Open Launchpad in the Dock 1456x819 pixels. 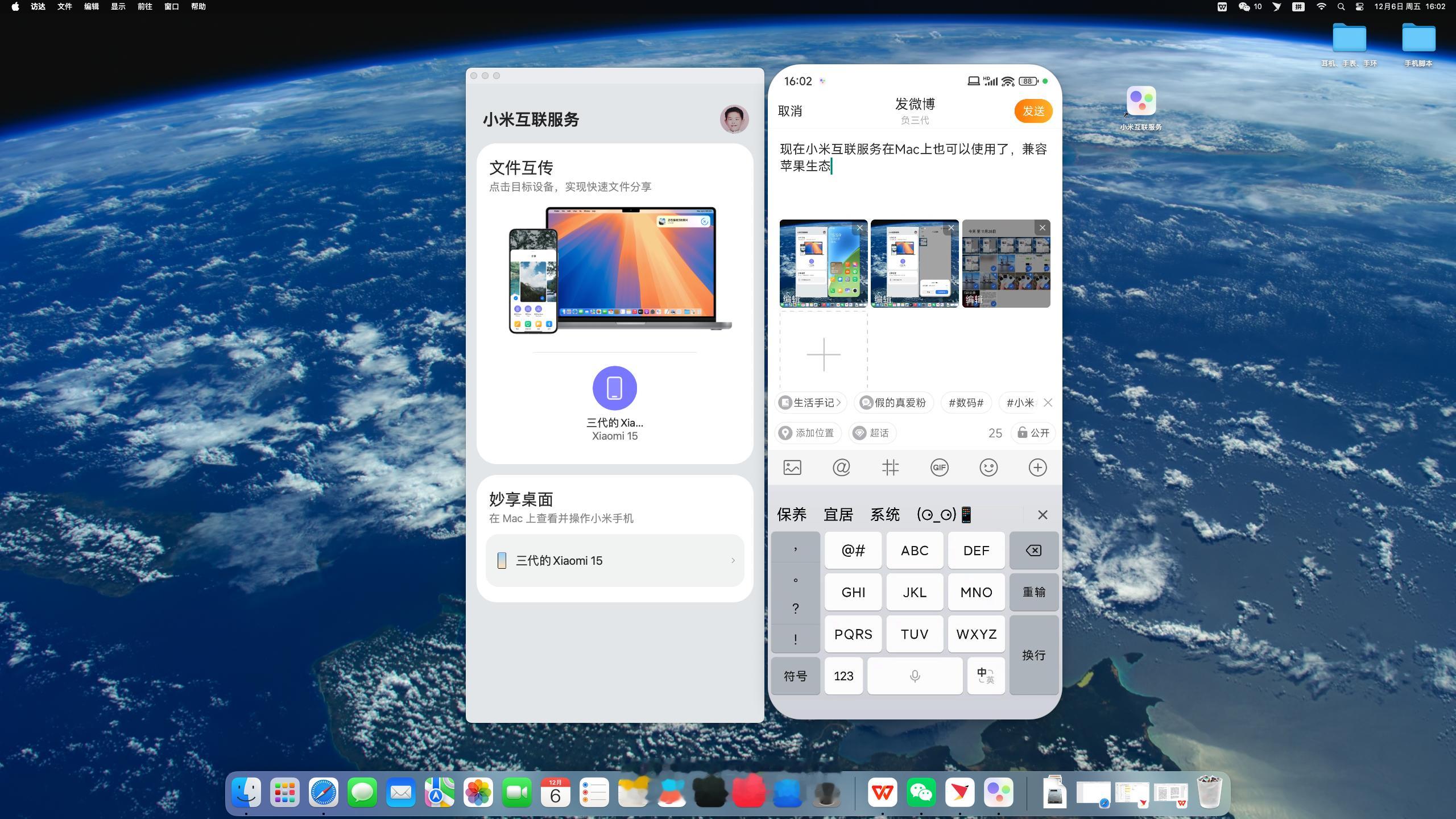pos(285,792)
